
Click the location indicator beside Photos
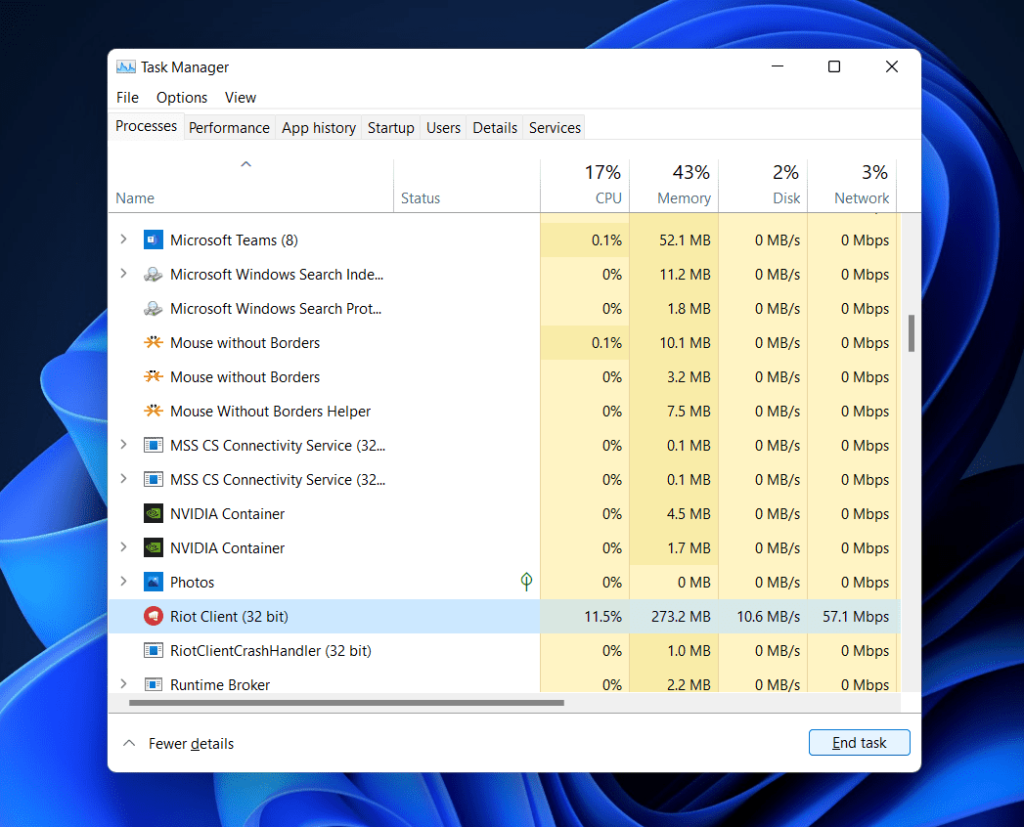526,581
